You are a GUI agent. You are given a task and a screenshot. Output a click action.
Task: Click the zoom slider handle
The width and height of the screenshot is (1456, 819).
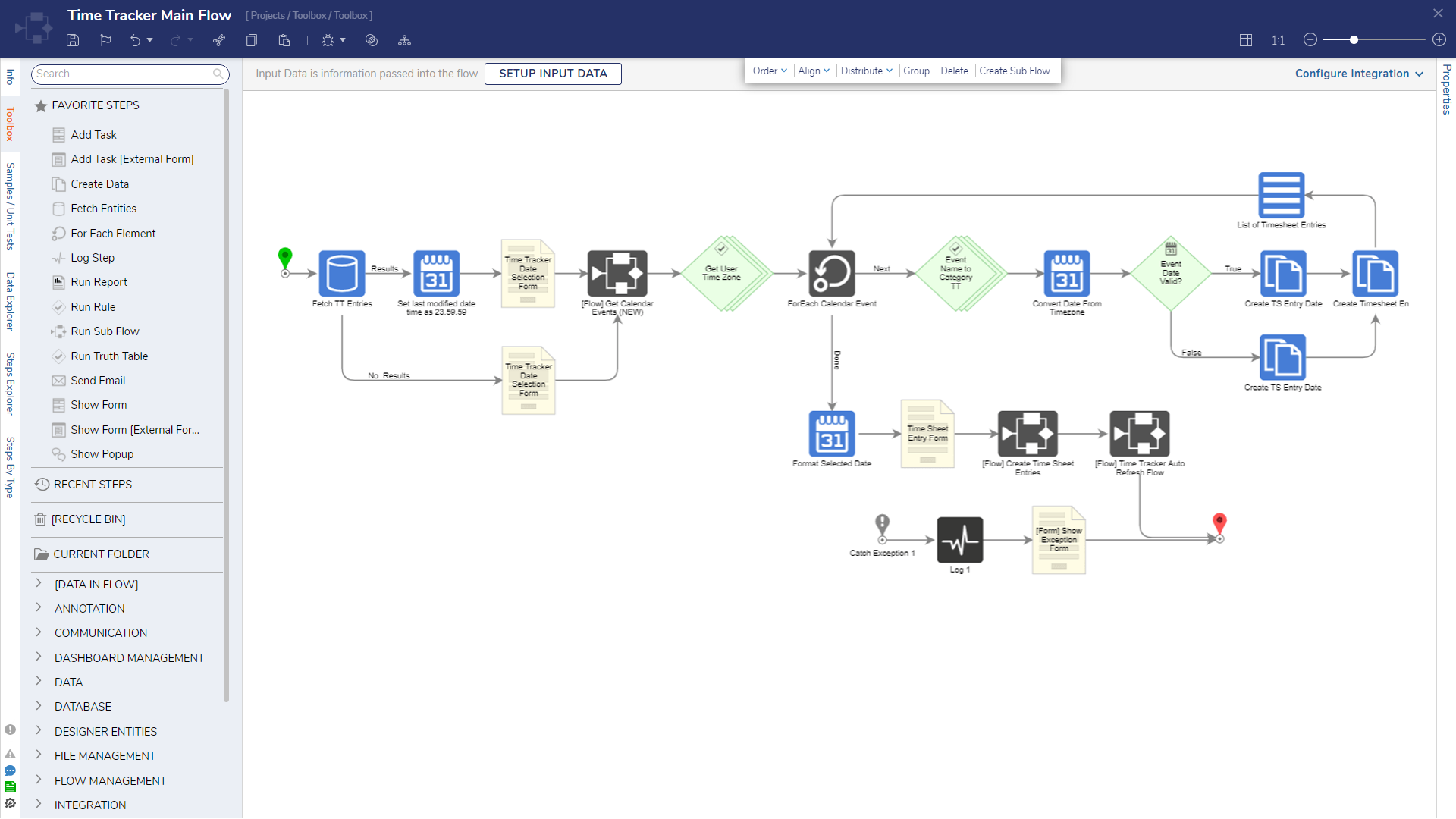pos(1354,39)
